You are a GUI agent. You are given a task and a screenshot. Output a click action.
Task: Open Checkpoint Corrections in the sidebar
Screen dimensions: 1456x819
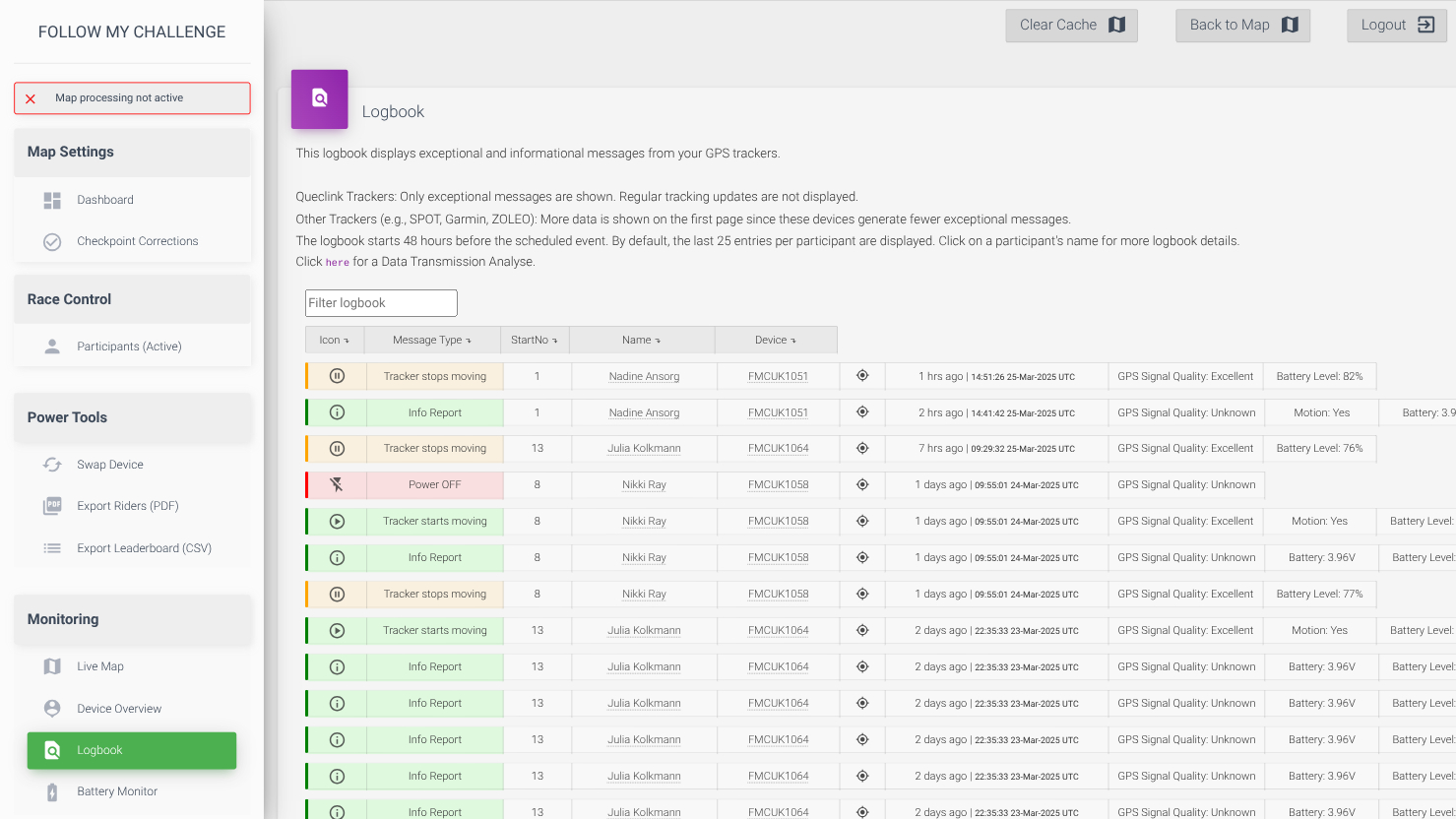pos(137,241)
